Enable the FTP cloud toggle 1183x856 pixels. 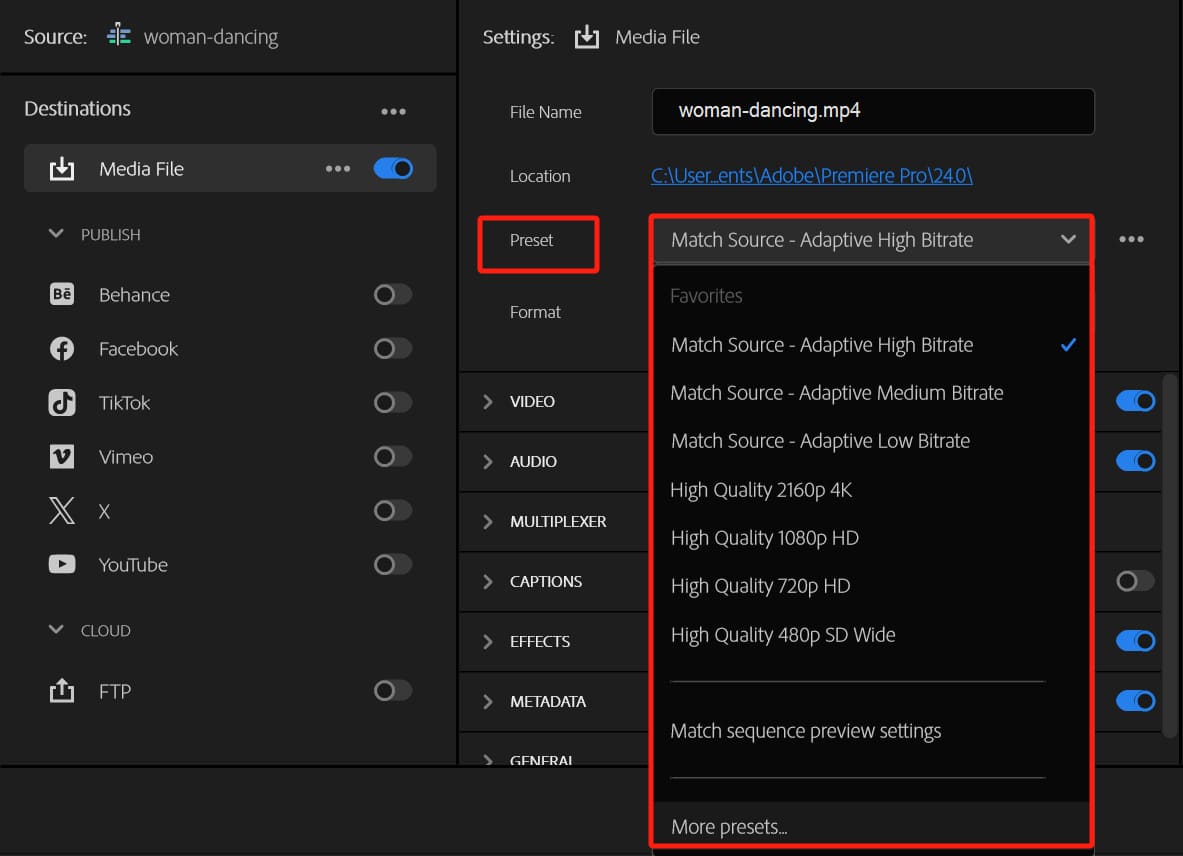point(393,690)
